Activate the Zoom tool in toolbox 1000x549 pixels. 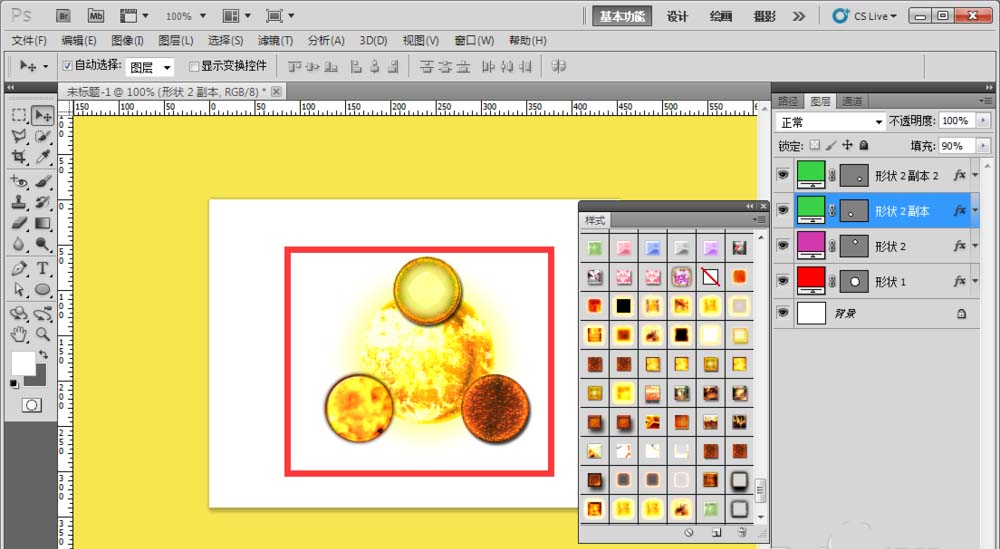(43, 334)
